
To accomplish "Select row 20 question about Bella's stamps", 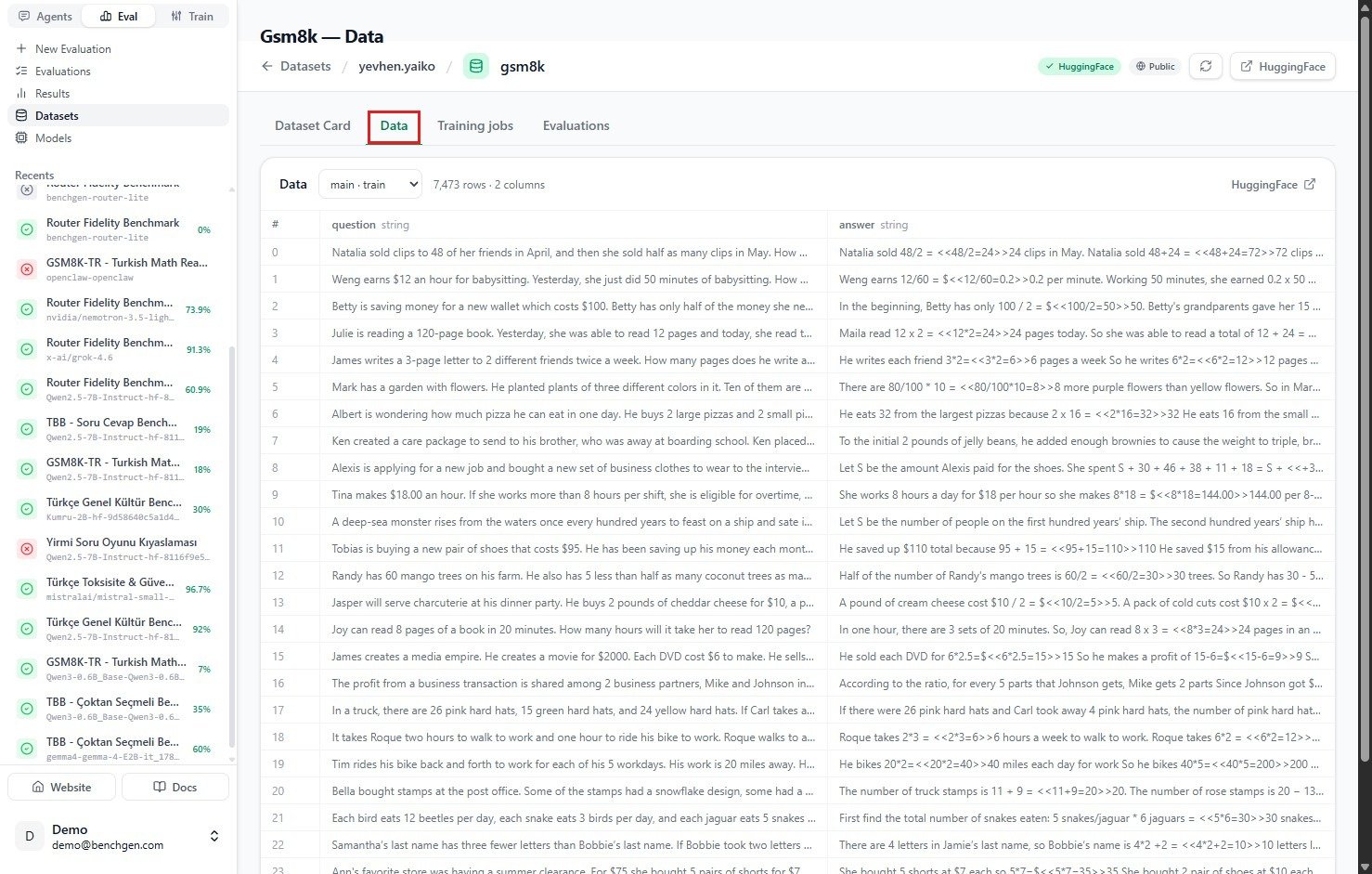I will click(573, 791).
